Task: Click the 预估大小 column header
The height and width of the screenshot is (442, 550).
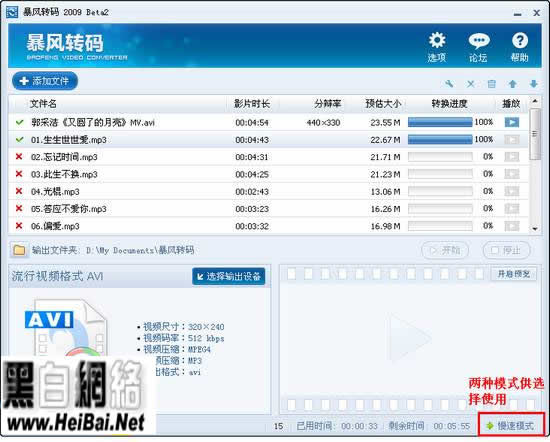Action: coord(383,104)
